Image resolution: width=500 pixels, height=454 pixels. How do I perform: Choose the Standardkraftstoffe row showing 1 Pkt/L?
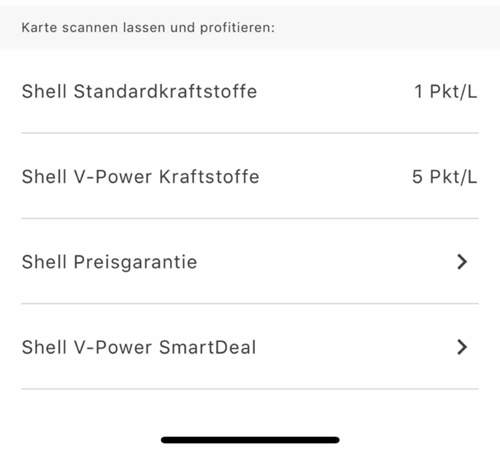point(250,91)
